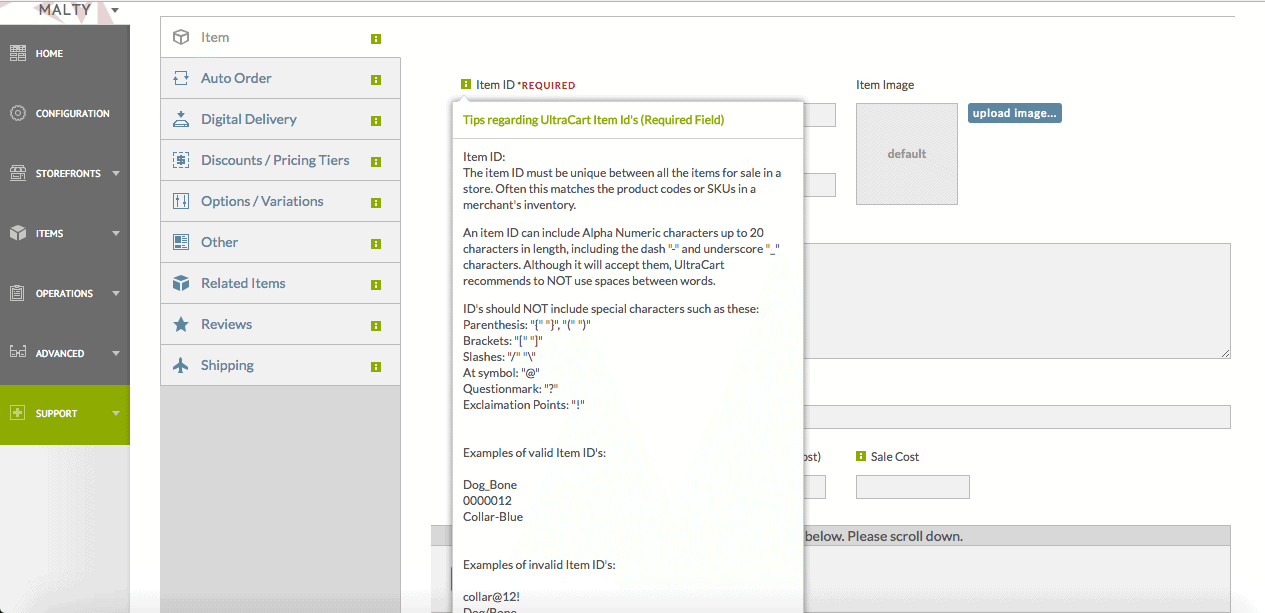Click green help icon on Auto Order tab

pos(376,80)
